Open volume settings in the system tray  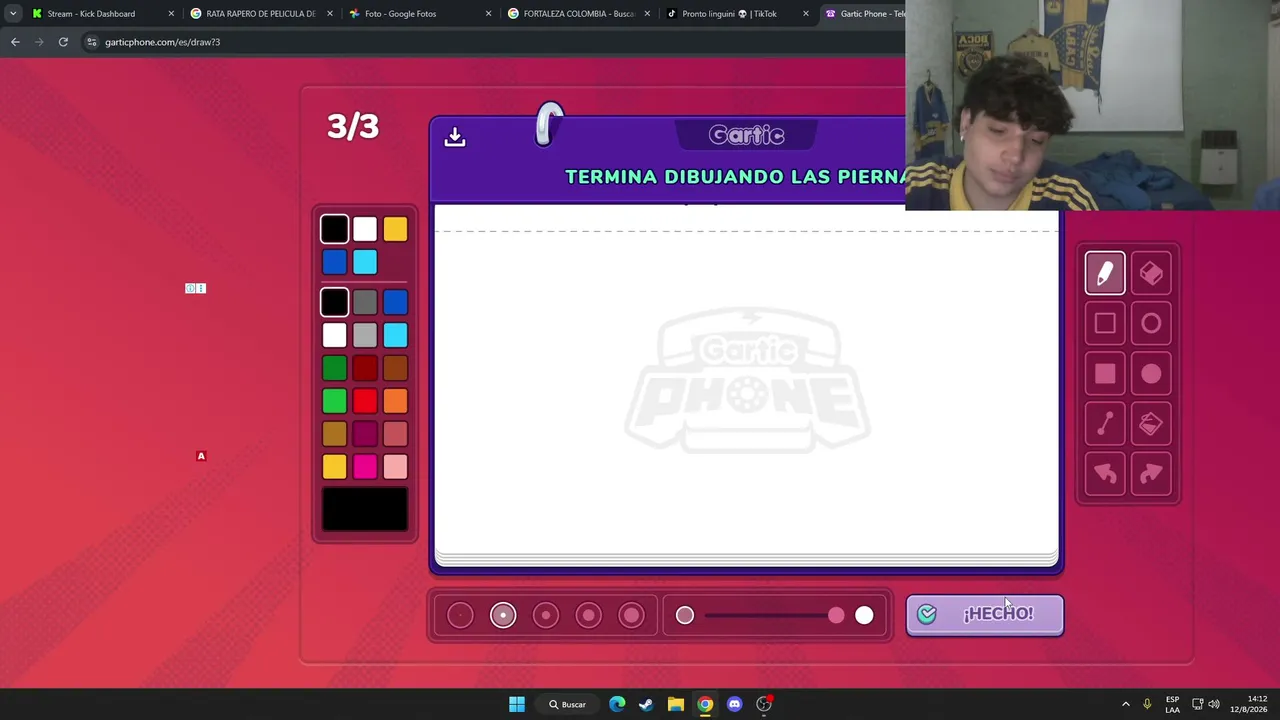click(1214, 704)
